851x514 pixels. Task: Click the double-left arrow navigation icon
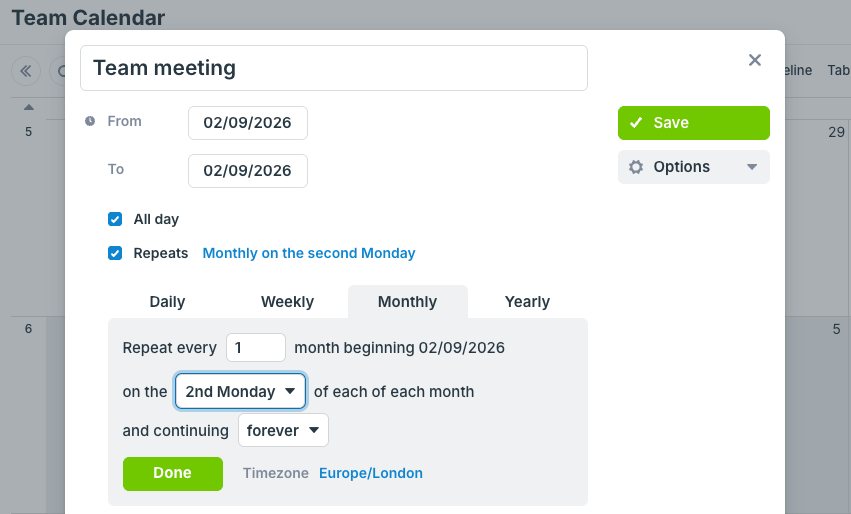click(26, 71)
